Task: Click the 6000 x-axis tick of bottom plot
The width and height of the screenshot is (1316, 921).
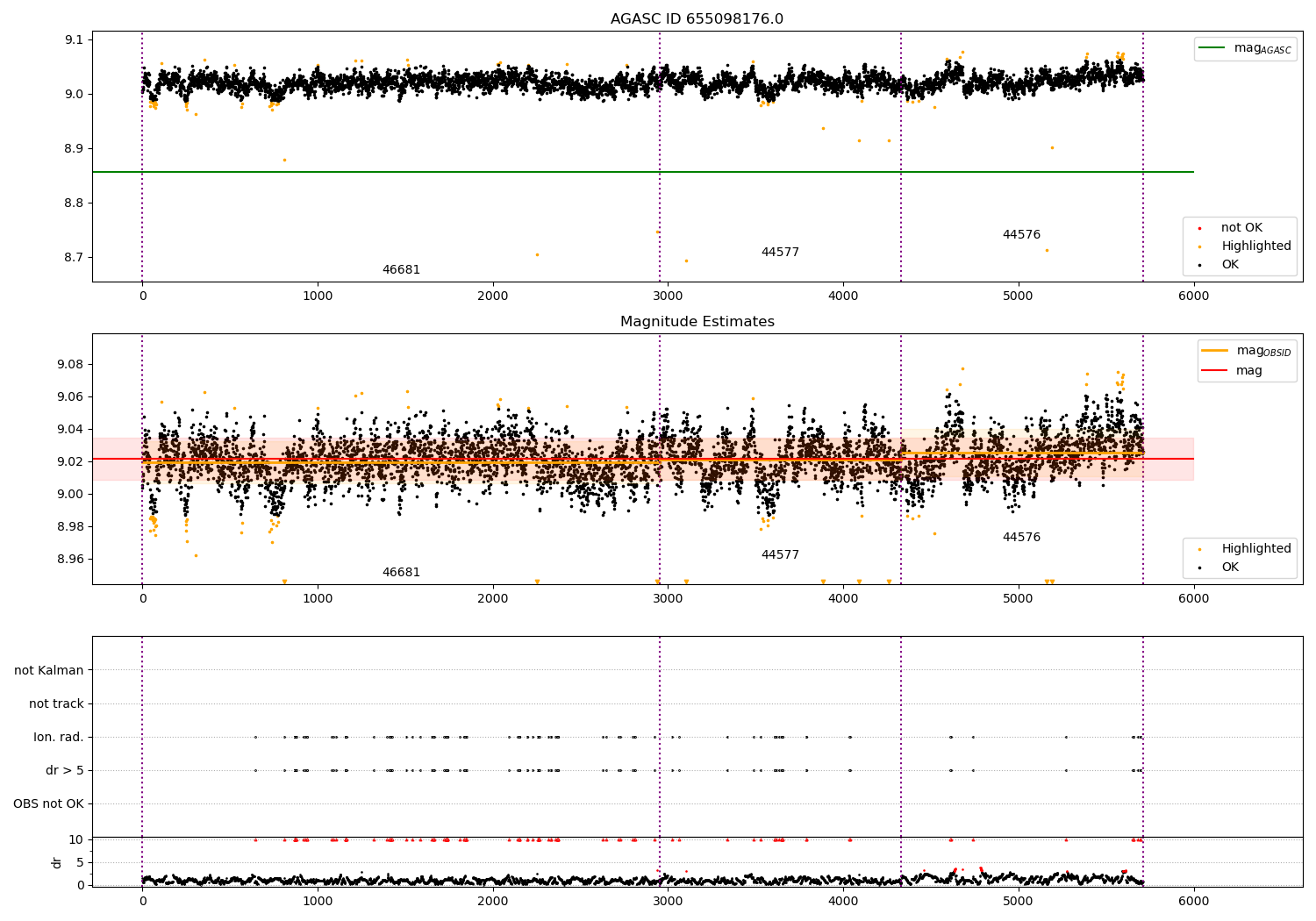Action: click(1193, 902)
